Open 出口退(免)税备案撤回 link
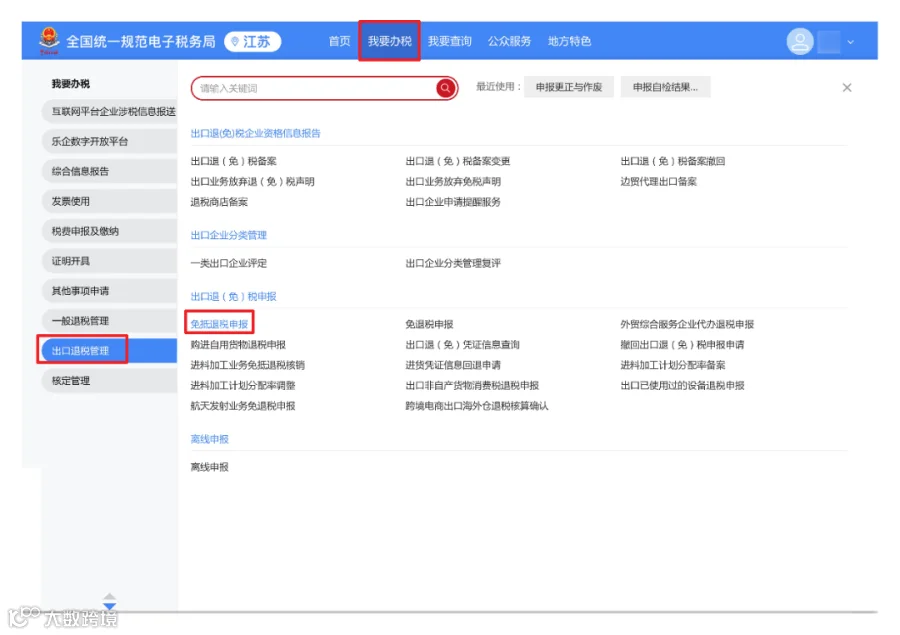900x635 pixels. pos(673,161)
